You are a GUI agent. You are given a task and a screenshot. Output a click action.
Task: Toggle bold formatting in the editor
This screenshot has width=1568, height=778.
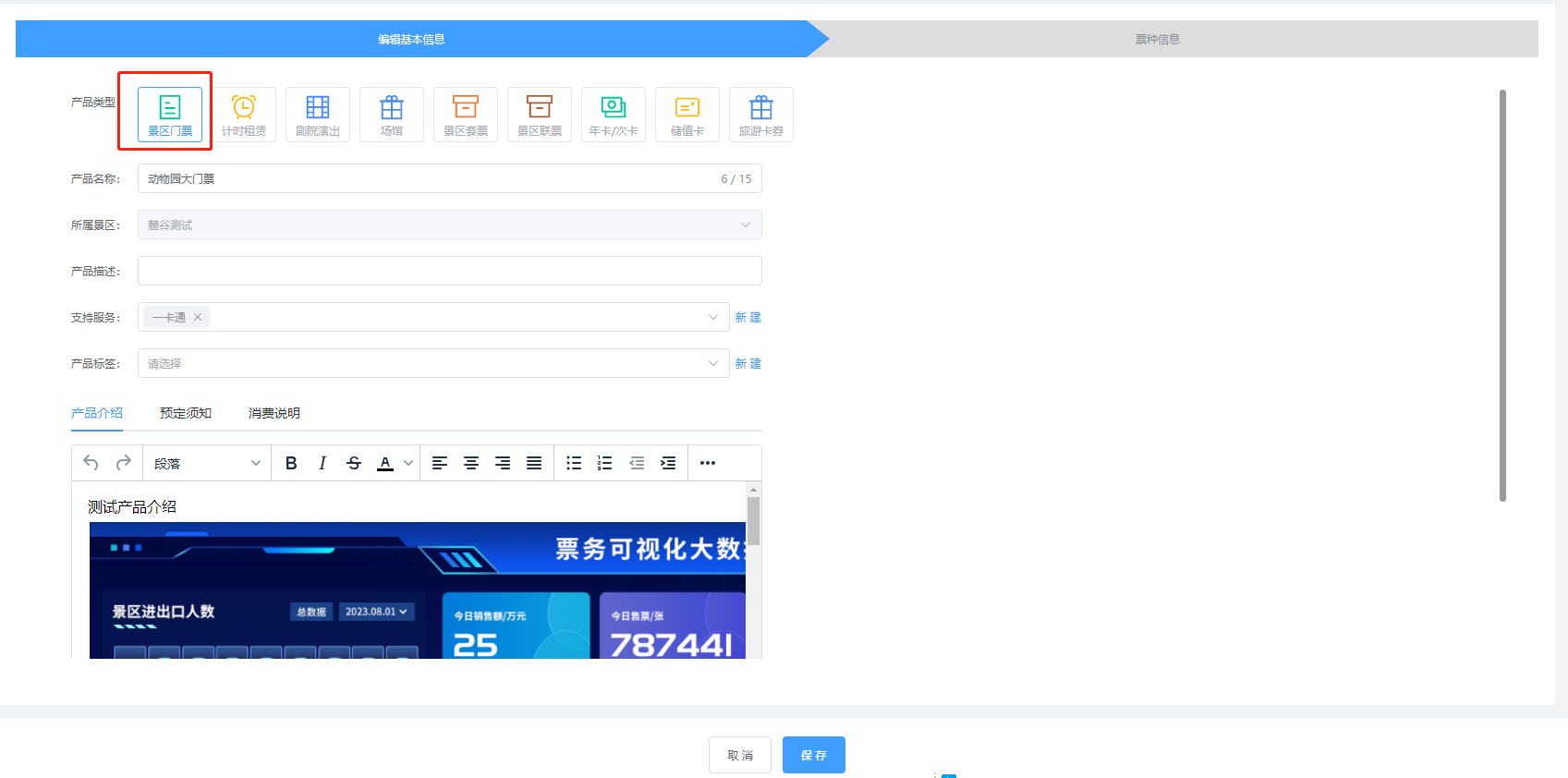point(291,463)
